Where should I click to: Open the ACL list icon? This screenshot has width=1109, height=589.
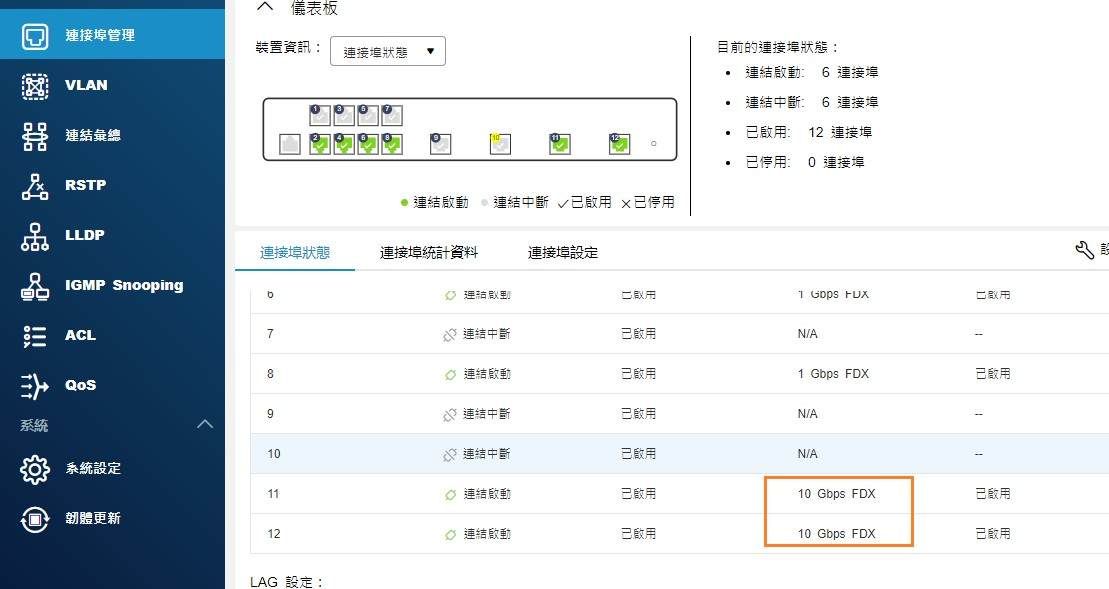[x=35, y=336]
